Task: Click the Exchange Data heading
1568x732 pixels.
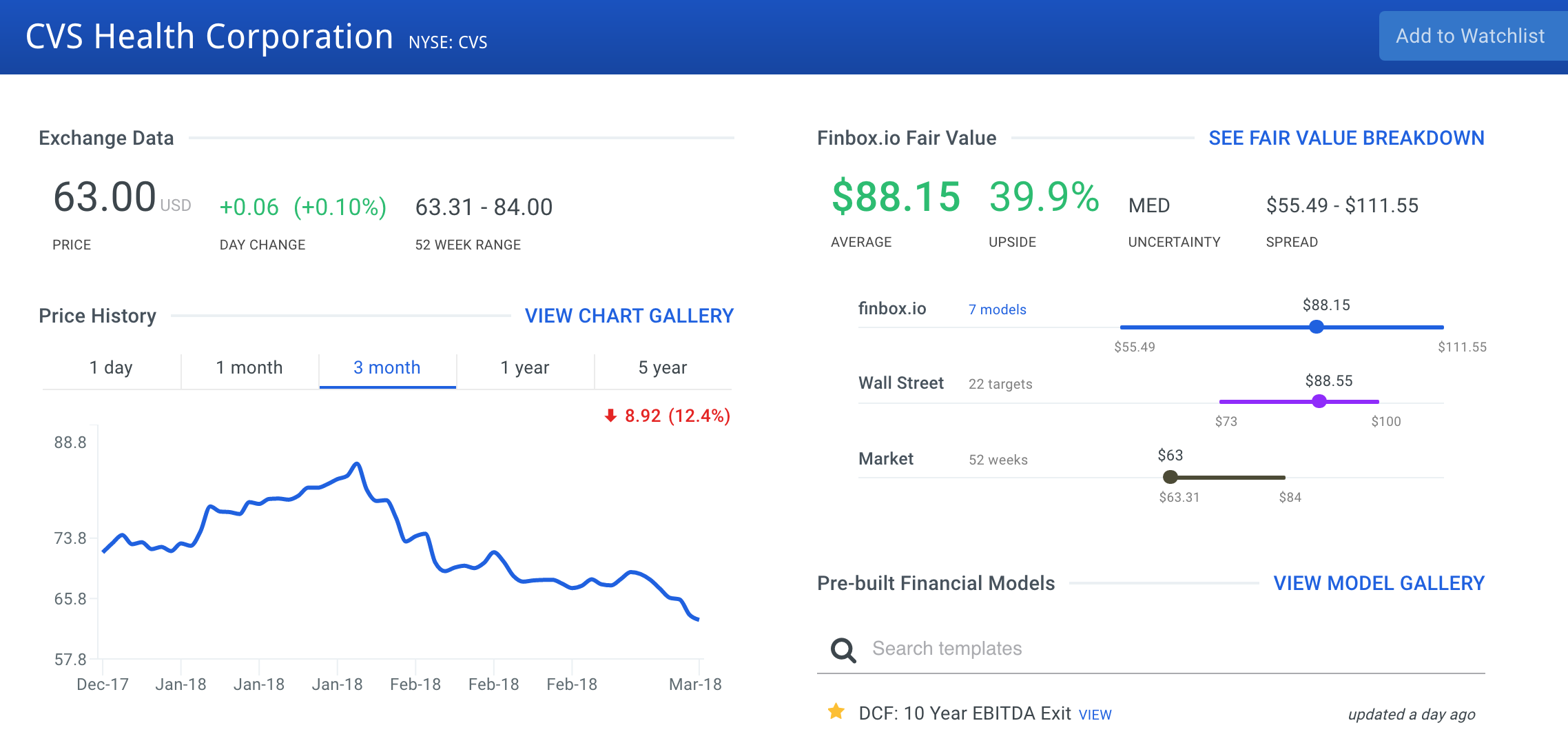Action: click(106, 138)
